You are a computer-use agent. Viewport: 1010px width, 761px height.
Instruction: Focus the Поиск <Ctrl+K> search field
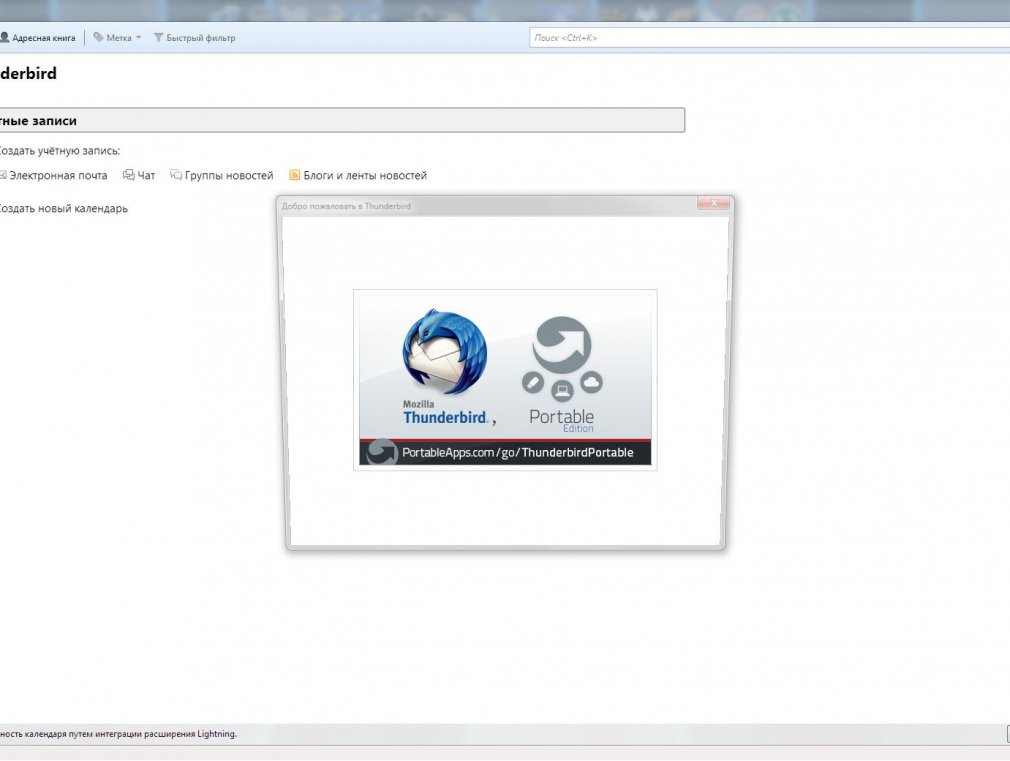click(x=769, y=38)
